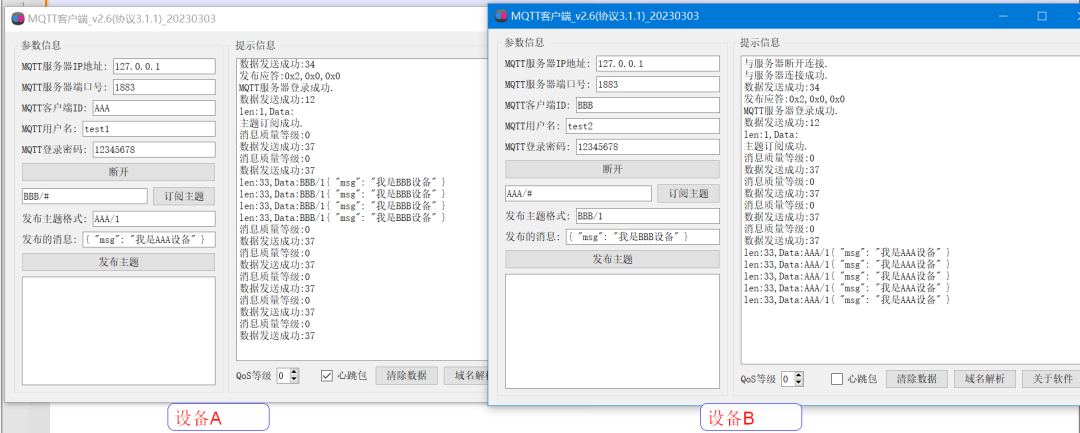Click the app icon in Device B title bar
This screenshot has height=433, width=1080.
pos(501,15)
